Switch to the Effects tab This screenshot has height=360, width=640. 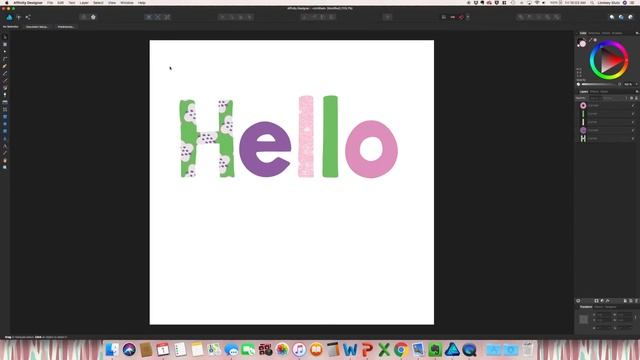(x=594, y=91)
